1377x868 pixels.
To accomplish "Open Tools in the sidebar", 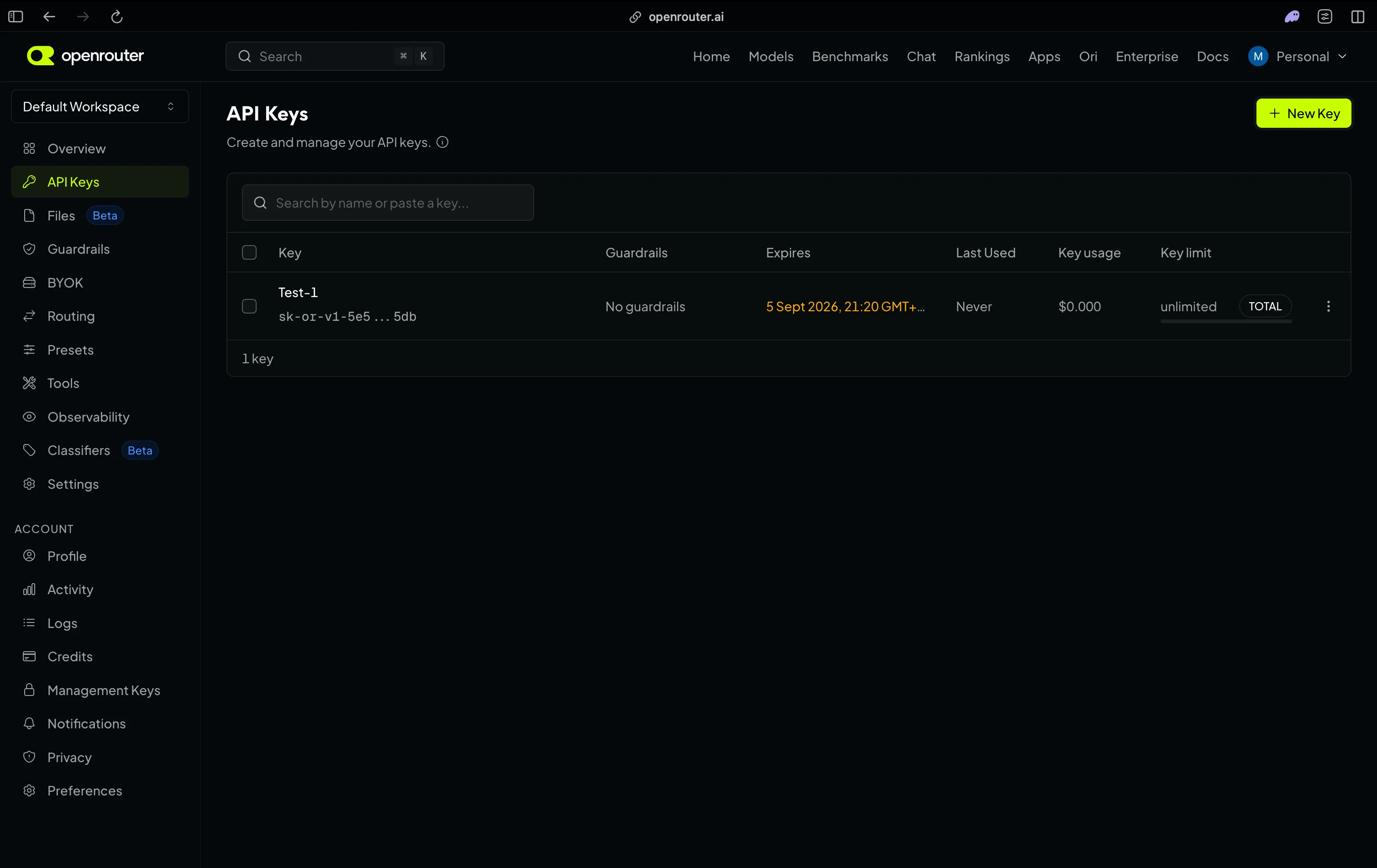I will coord(100,383).
